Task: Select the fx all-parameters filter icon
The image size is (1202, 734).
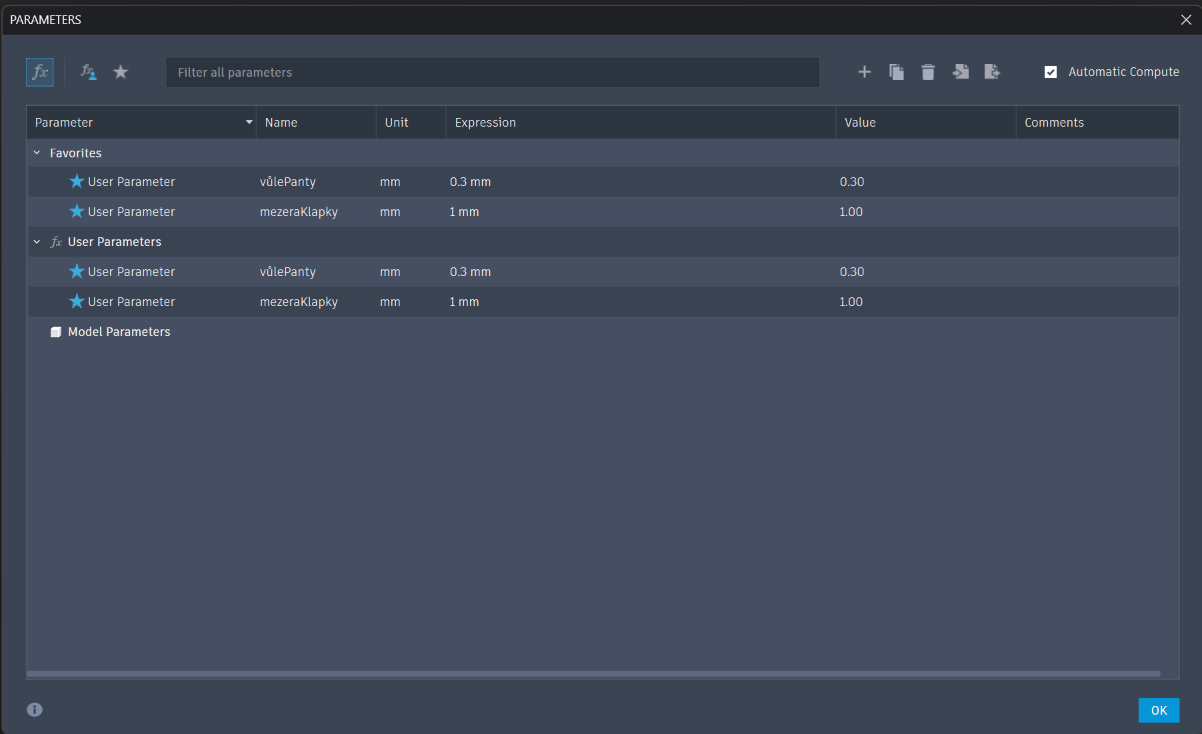Action: 40,72
